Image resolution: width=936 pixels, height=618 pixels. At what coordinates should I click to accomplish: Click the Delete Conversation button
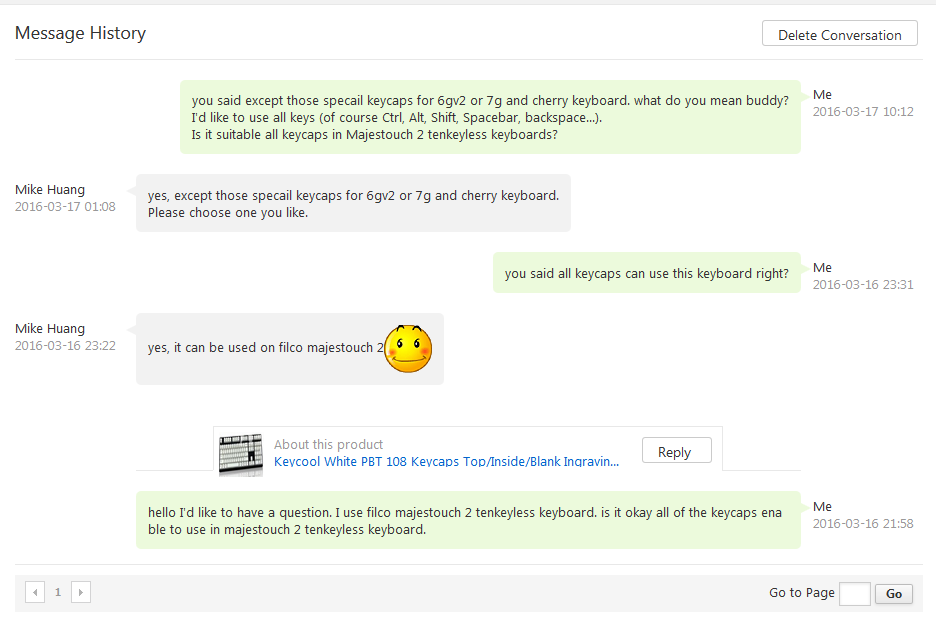(839, 33)
